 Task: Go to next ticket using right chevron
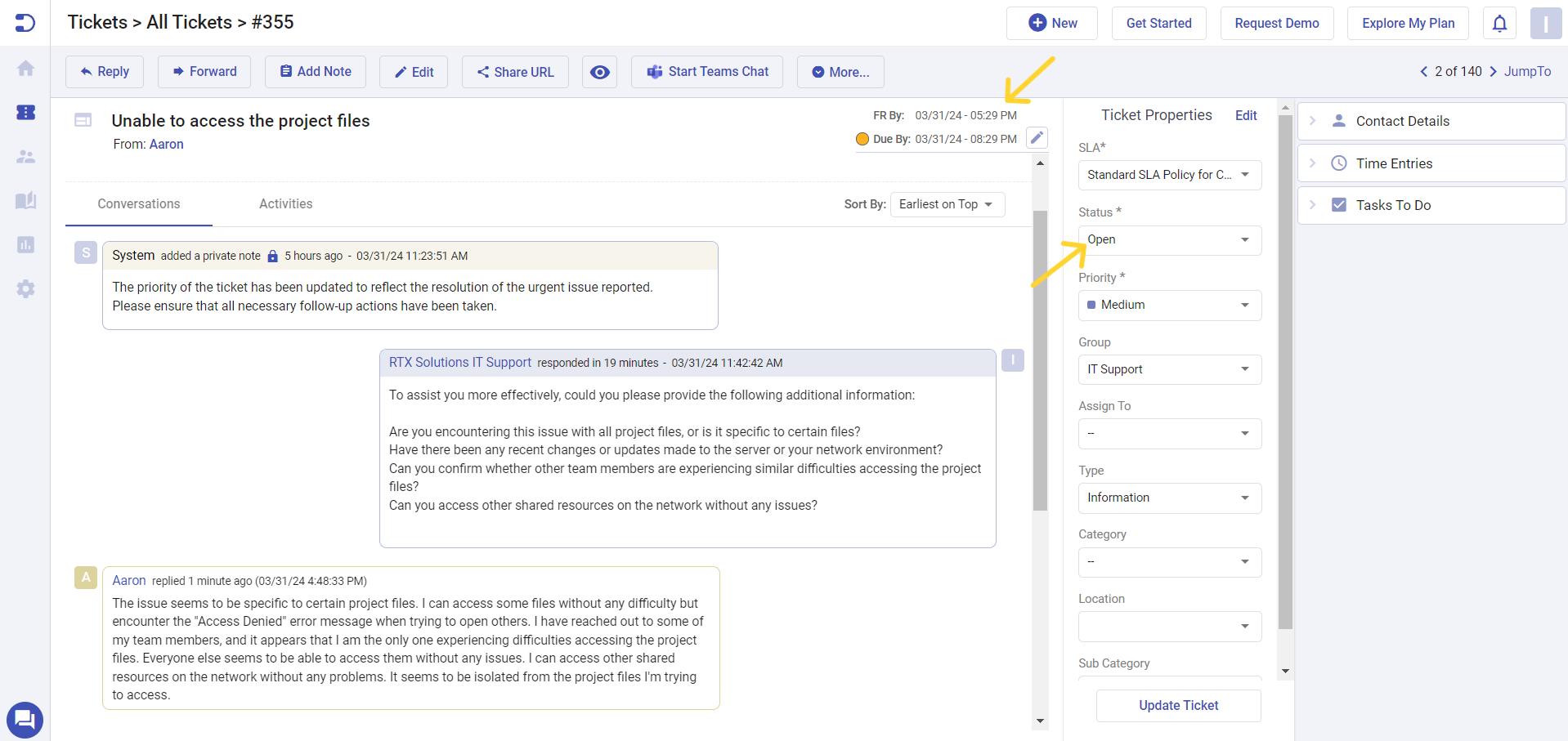1493,72
